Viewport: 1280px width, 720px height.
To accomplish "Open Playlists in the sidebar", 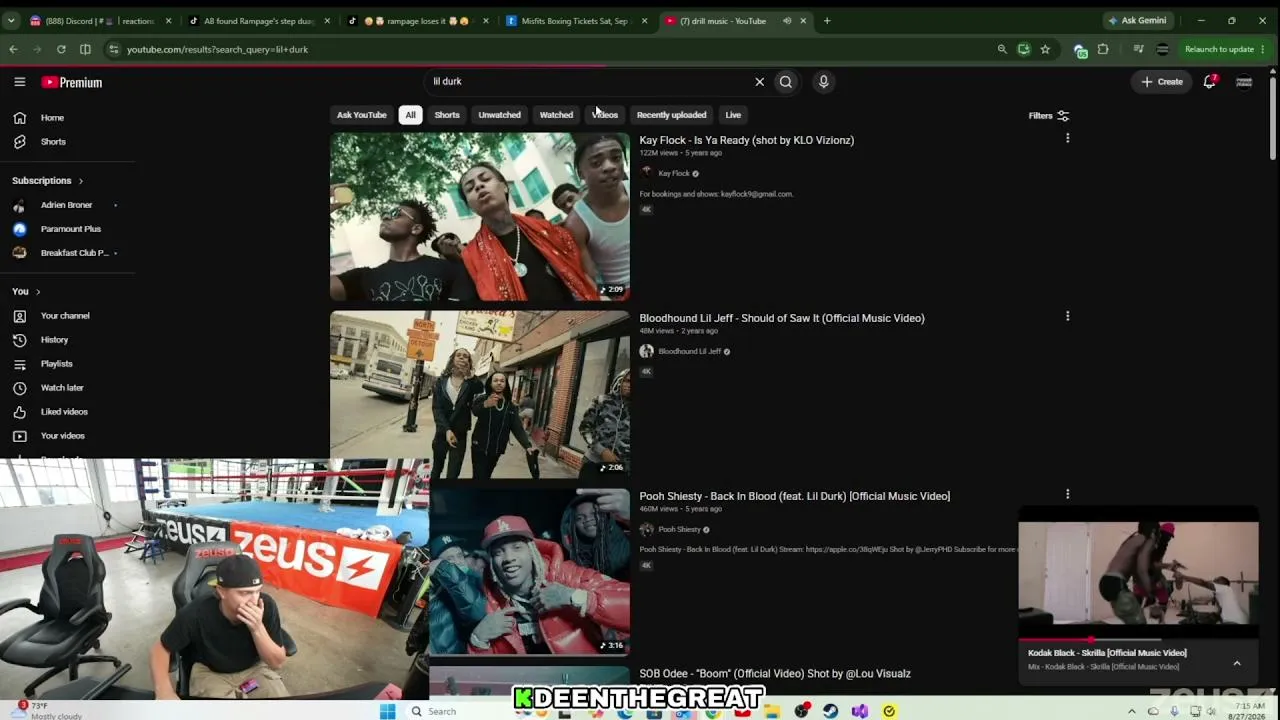I will (x=66, y=364).
